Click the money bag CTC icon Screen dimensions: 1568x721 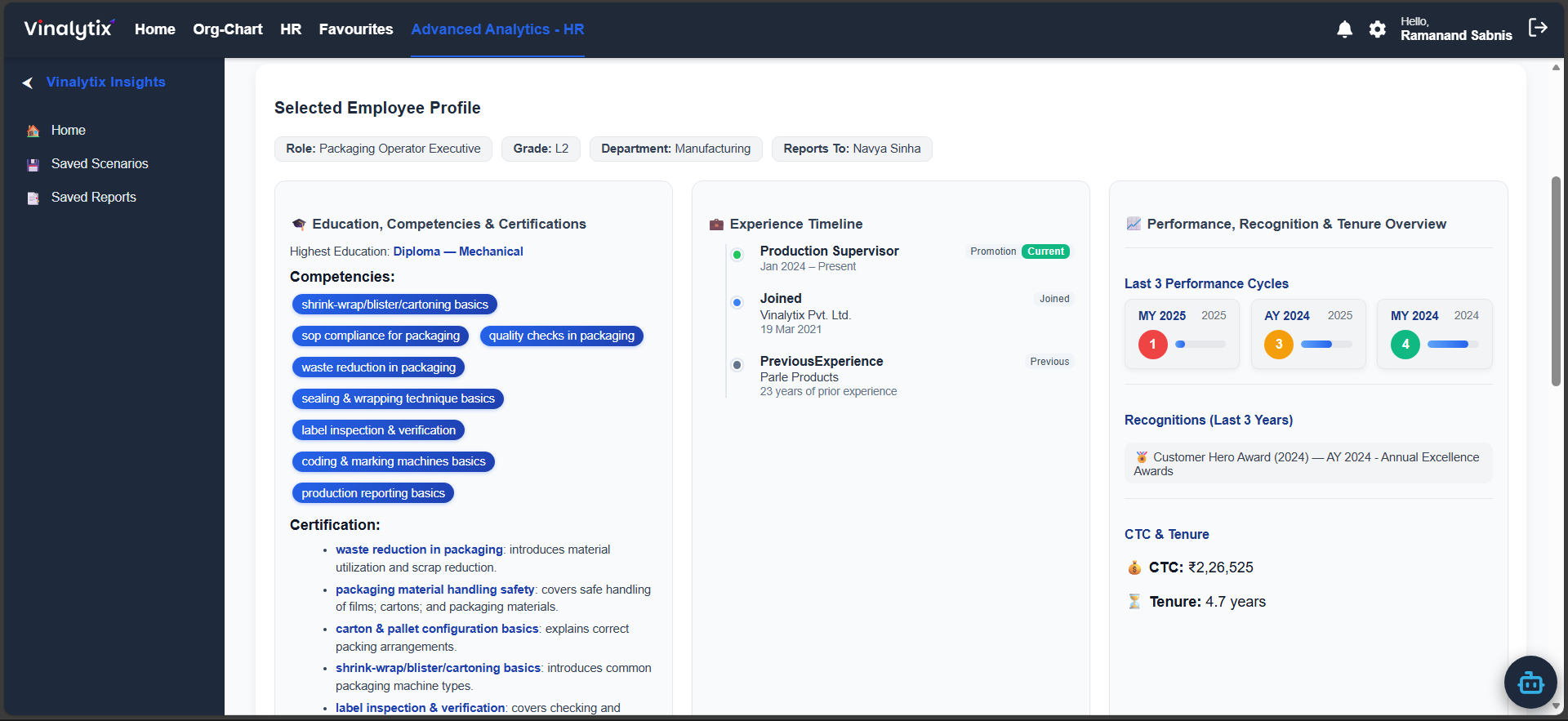[1134, 567]
